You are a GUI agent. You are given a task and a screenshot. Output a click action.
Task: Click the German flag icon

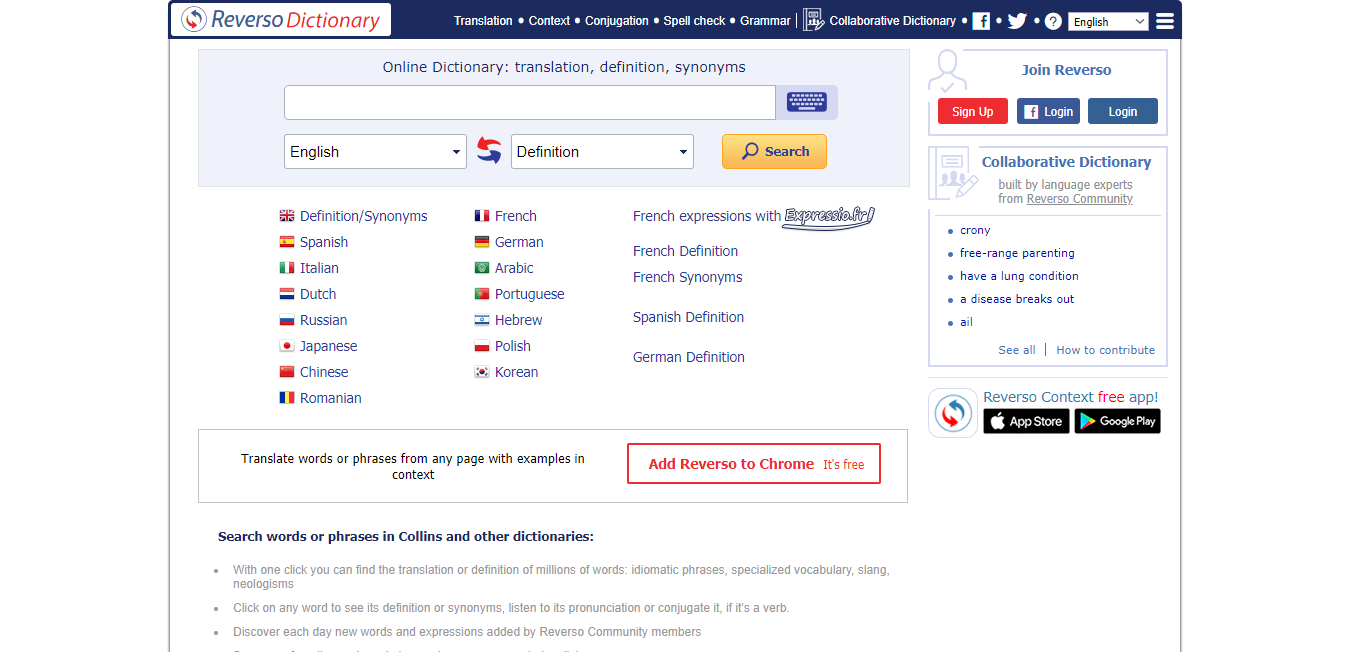(x=482, y=242)
